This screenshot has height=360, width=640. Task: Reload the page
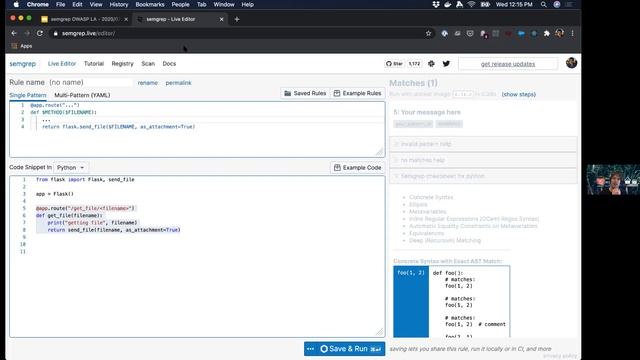pos(40,33)
